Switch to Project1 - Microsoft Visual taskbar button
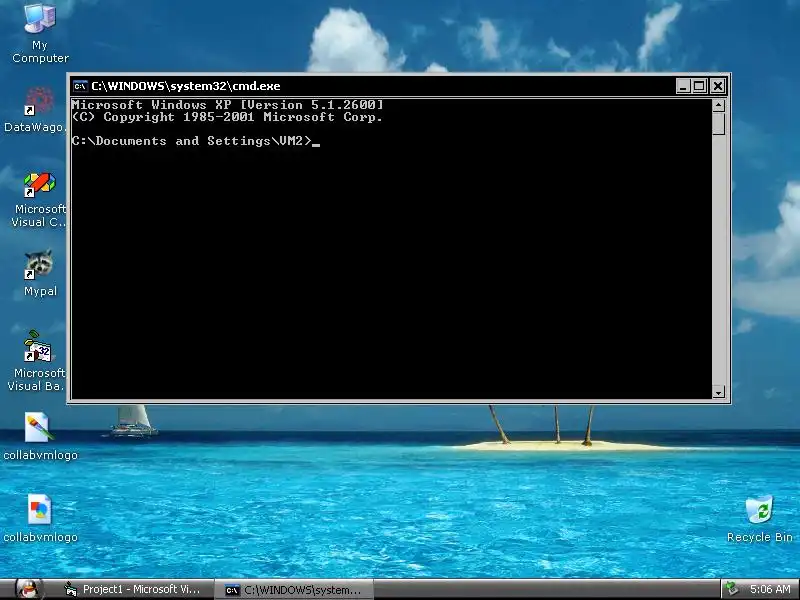The width and height of the screenshot is (800, 600). pyautogui.click(x=133, y=589)
